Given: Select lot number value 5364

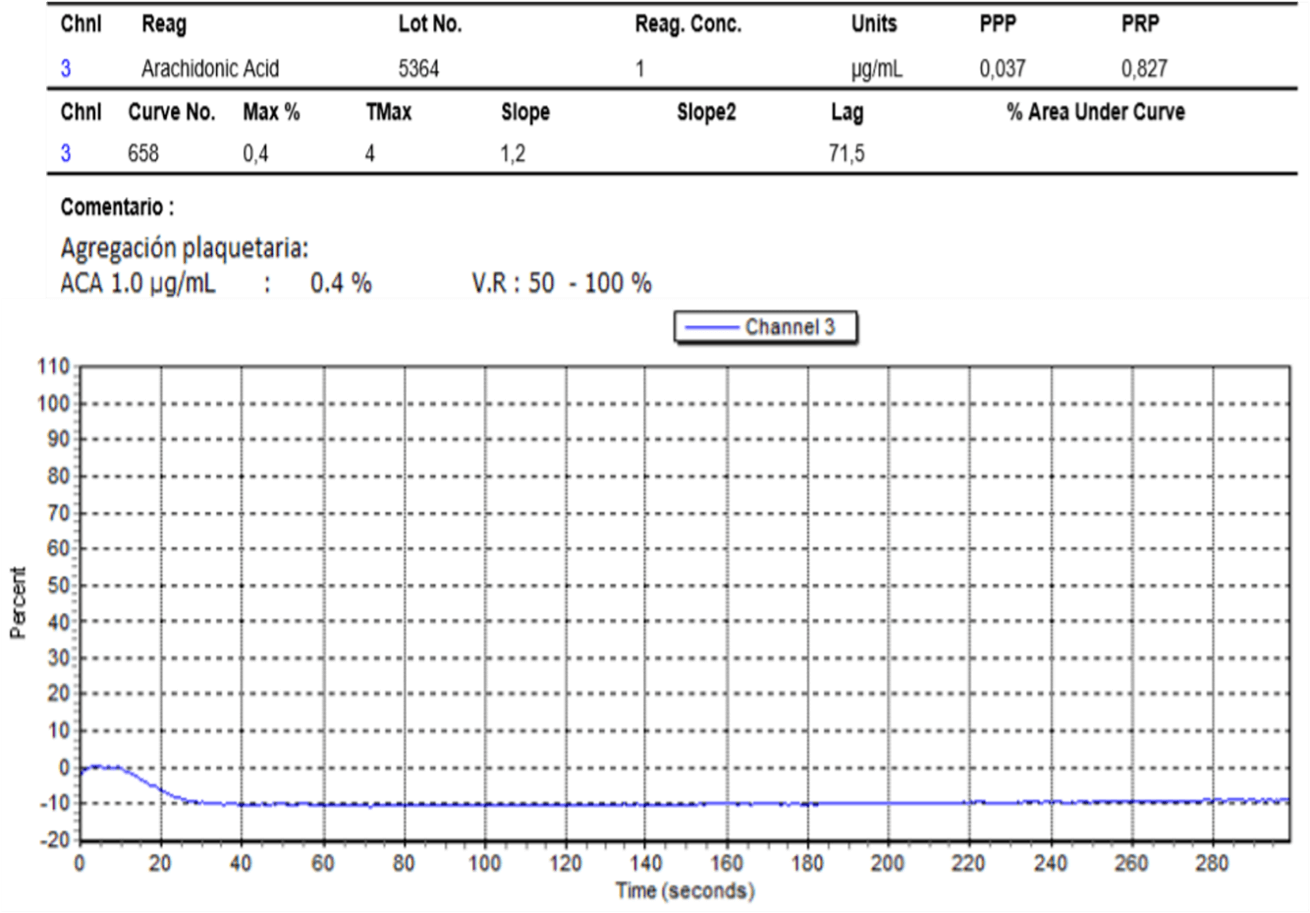Looking at the screenshot, I should 418,69.
